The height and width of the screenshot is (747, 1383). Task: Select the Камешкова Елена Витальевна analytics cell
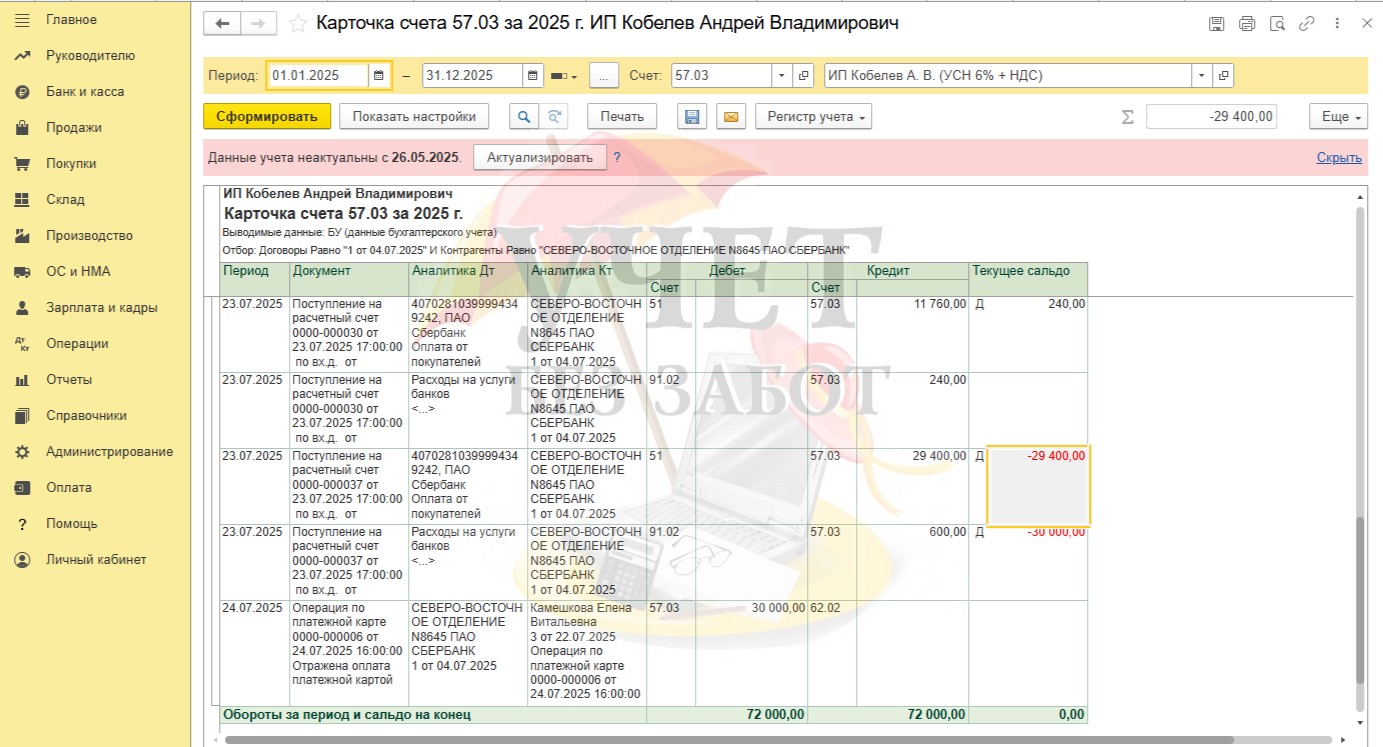pyautogui.click(x=587, y=651)
